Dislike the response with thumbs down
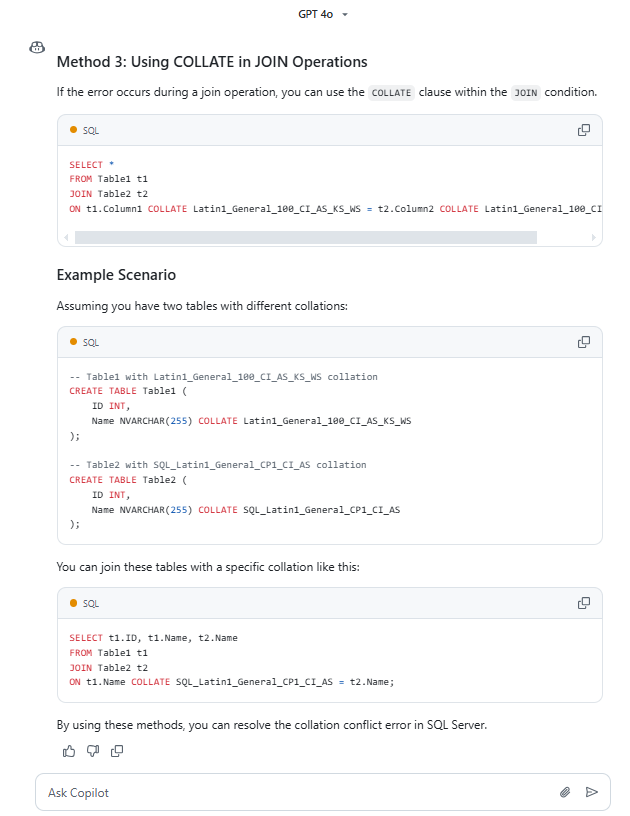Screen dimensions: 630x816 93,751
